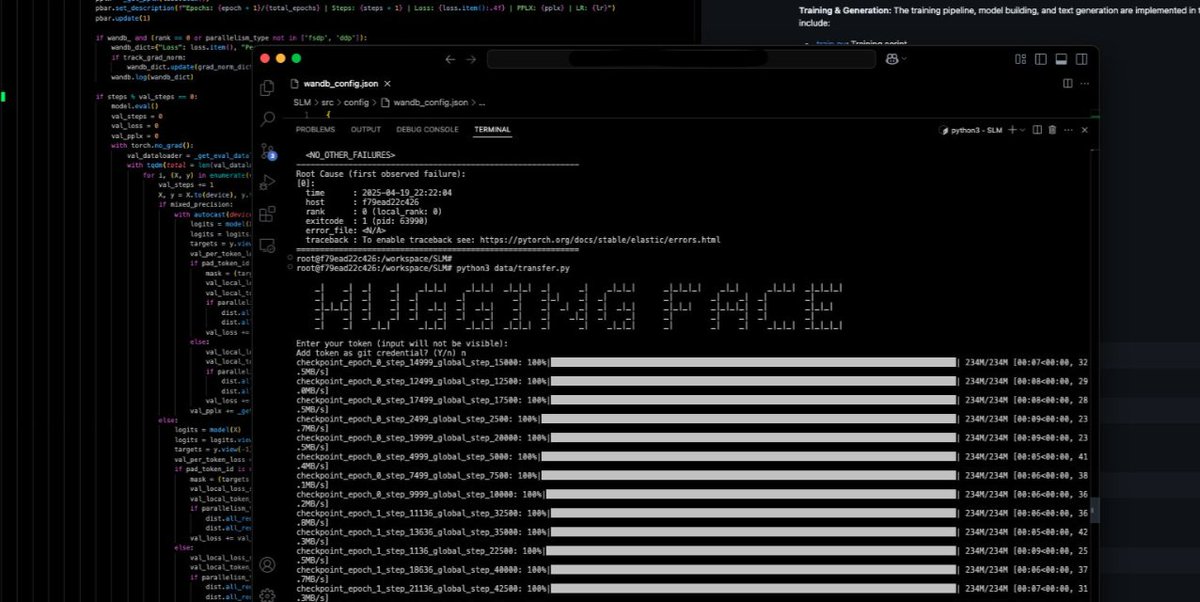Open the Customize Layout icon
Image resolution: width=1200 pixels, height=602 pixels.
pos(1020,59)
